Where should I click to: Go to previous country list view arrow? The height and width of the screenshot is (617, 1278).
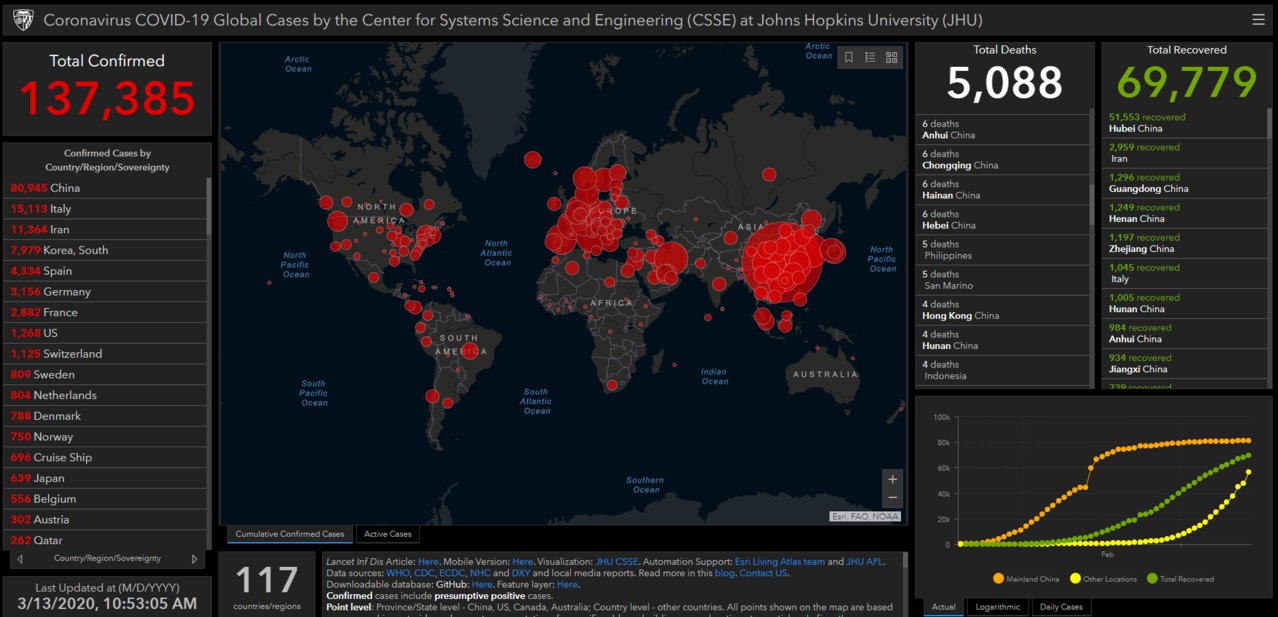[x=20, y=559]
